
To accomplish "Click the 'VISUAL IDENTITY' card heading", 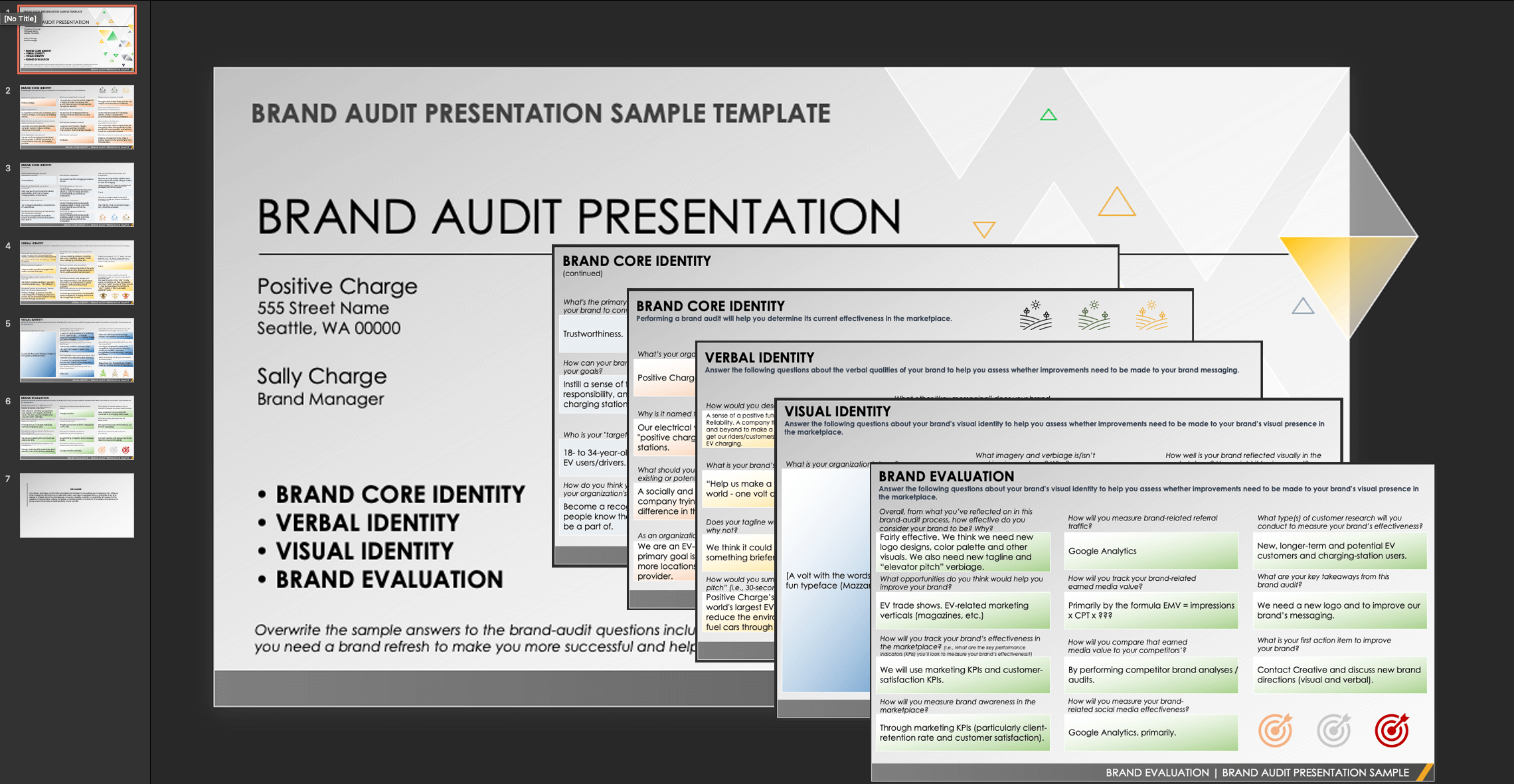I will click(x=837, y=412).
